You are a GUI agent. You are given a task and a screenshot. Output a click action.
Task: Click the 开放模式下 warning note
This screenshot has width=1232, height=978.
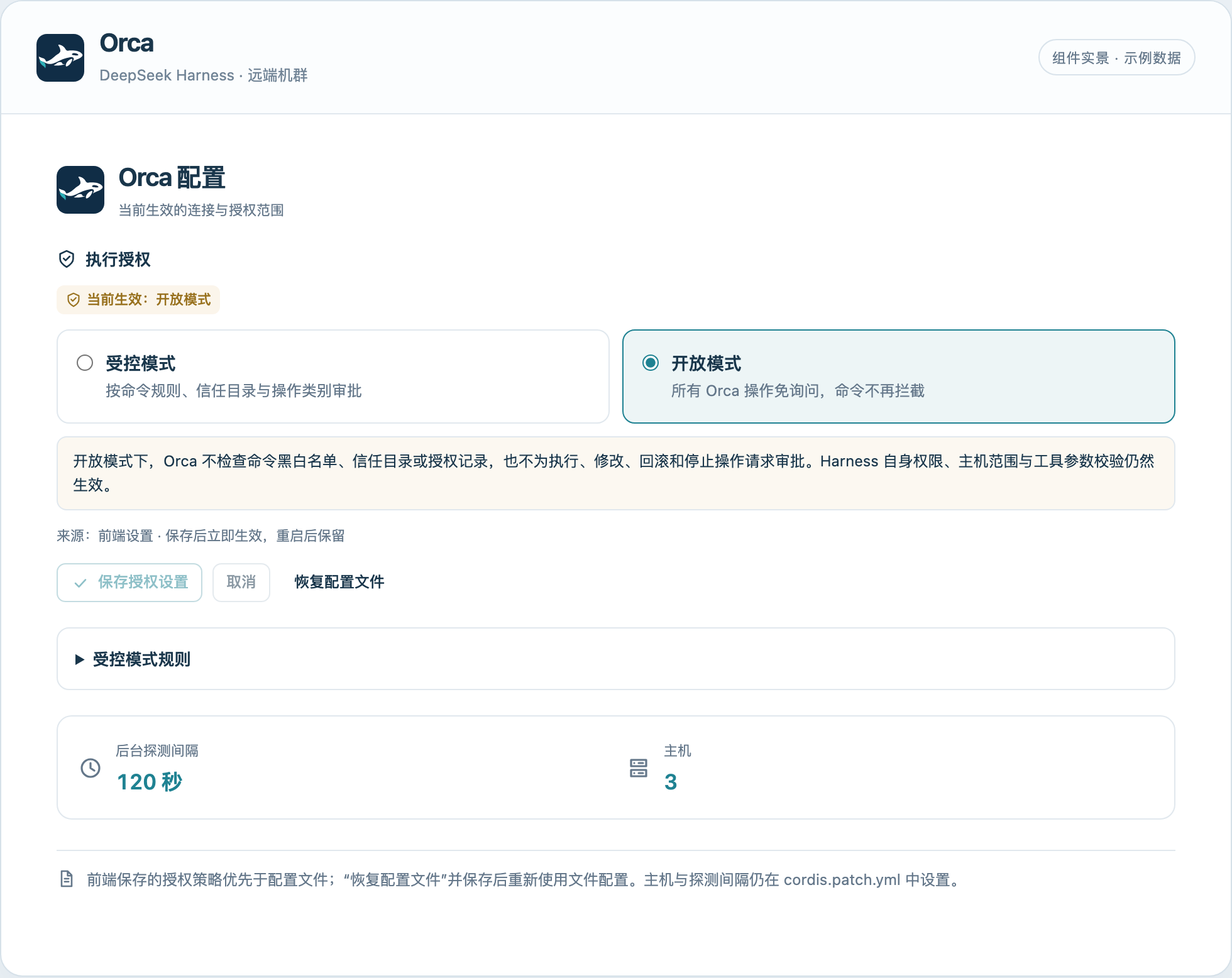[616, 473]
